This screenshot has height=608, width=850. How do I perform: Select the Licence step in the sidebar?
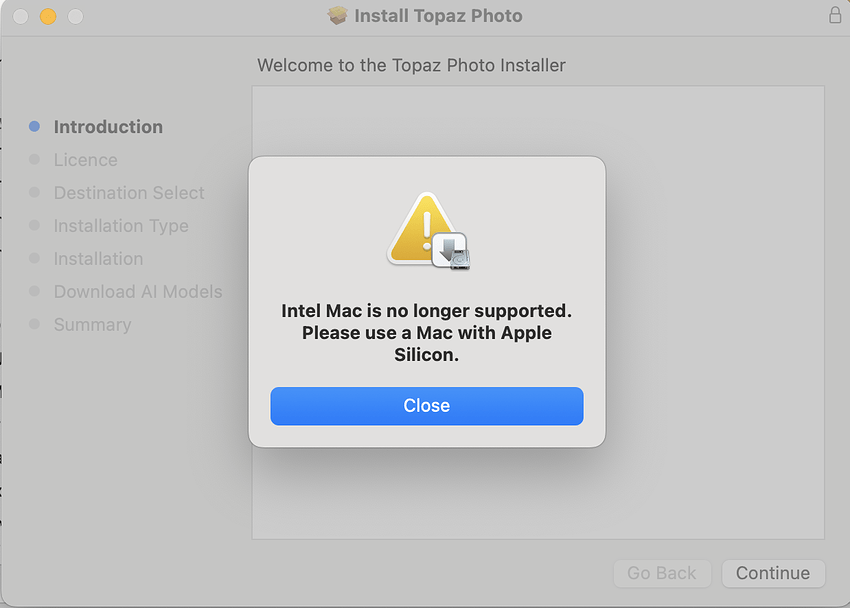(x=85, y=159)
